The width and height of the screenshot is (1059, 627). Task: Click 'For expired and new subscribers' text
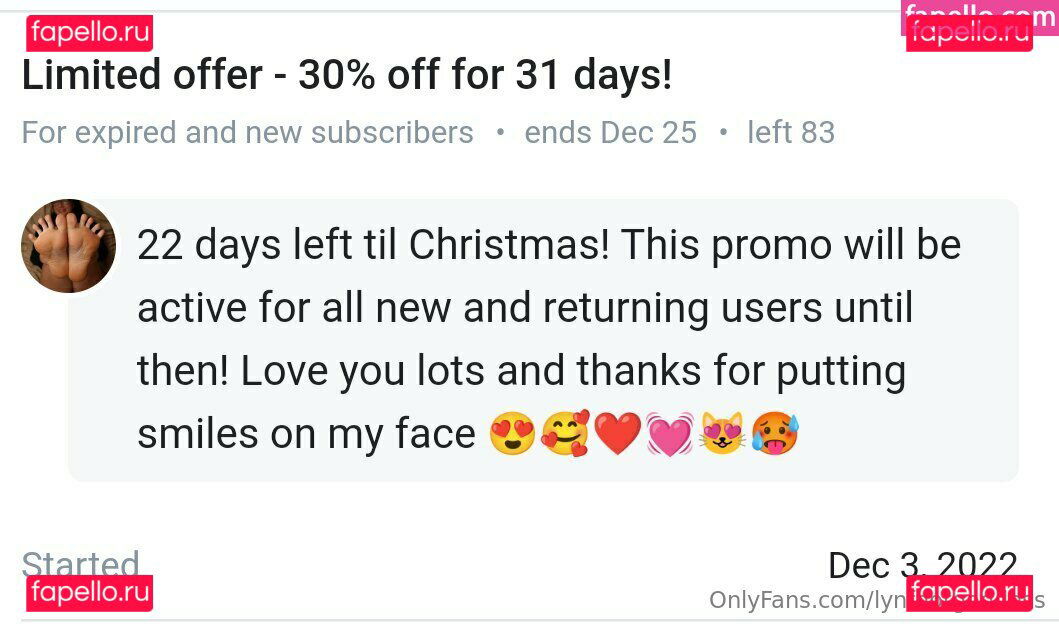247,132
